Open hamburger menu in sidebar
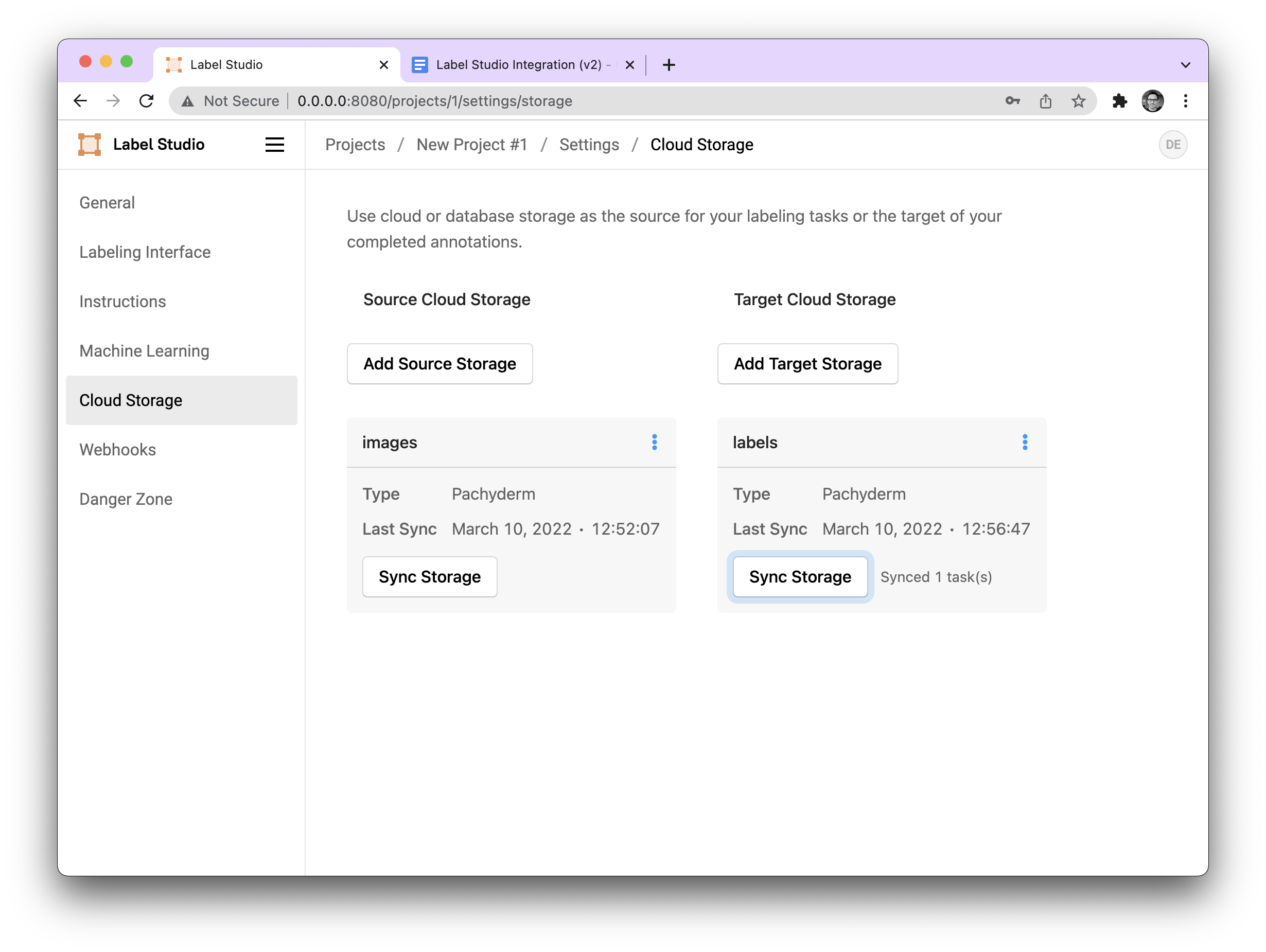Image resolution: width=1266 pixels, height=952 pixels. (275, 144)
